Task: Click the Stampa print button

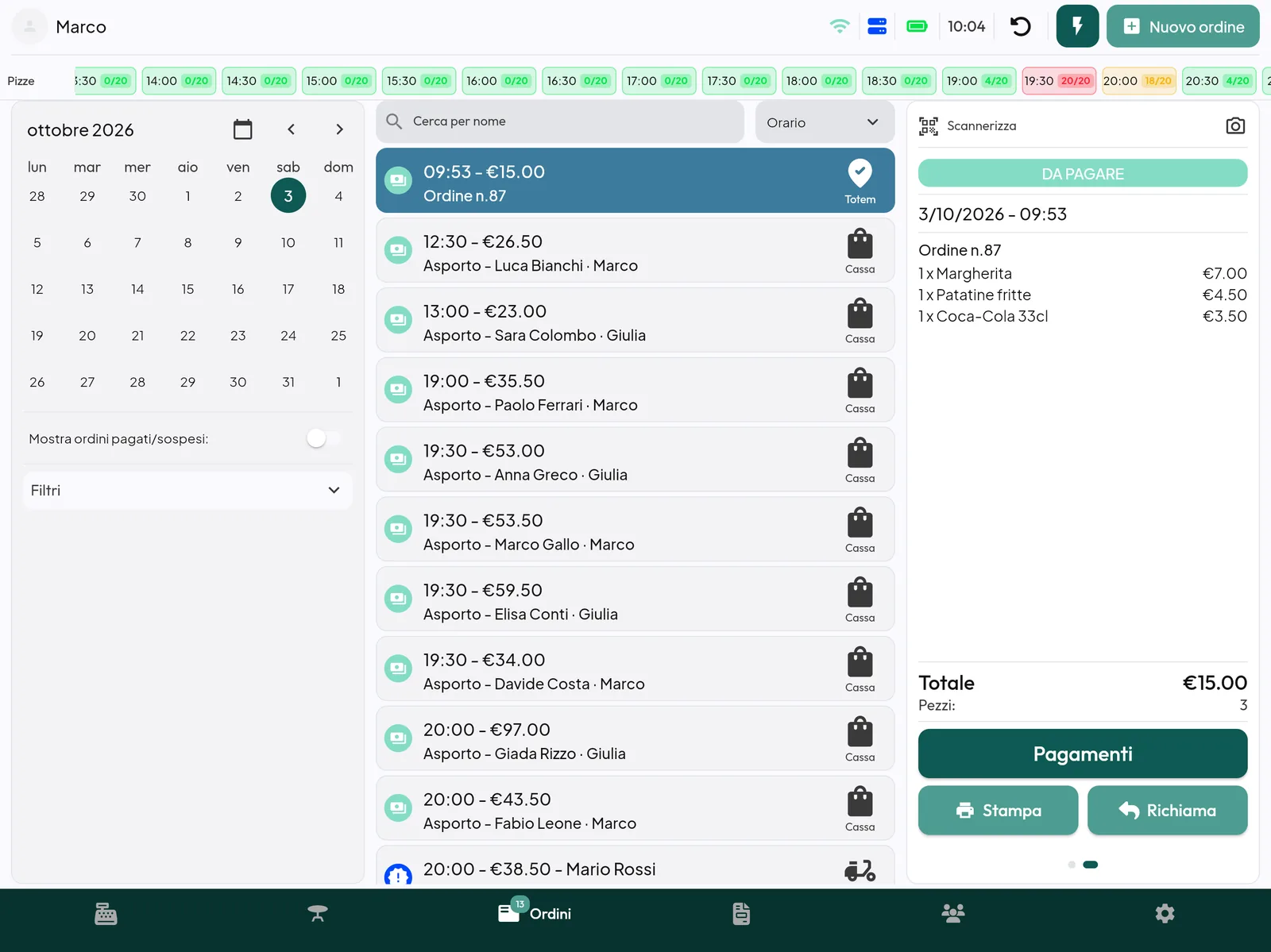Action: pos(999,810)
